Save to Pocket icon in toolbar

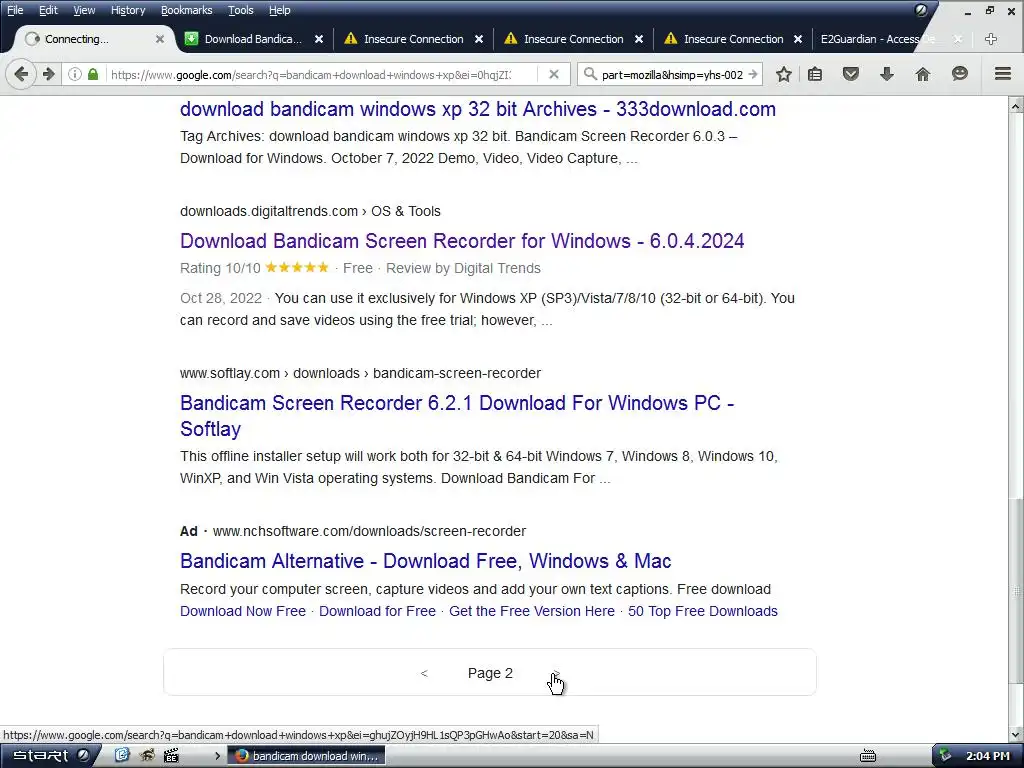[851, 74]
